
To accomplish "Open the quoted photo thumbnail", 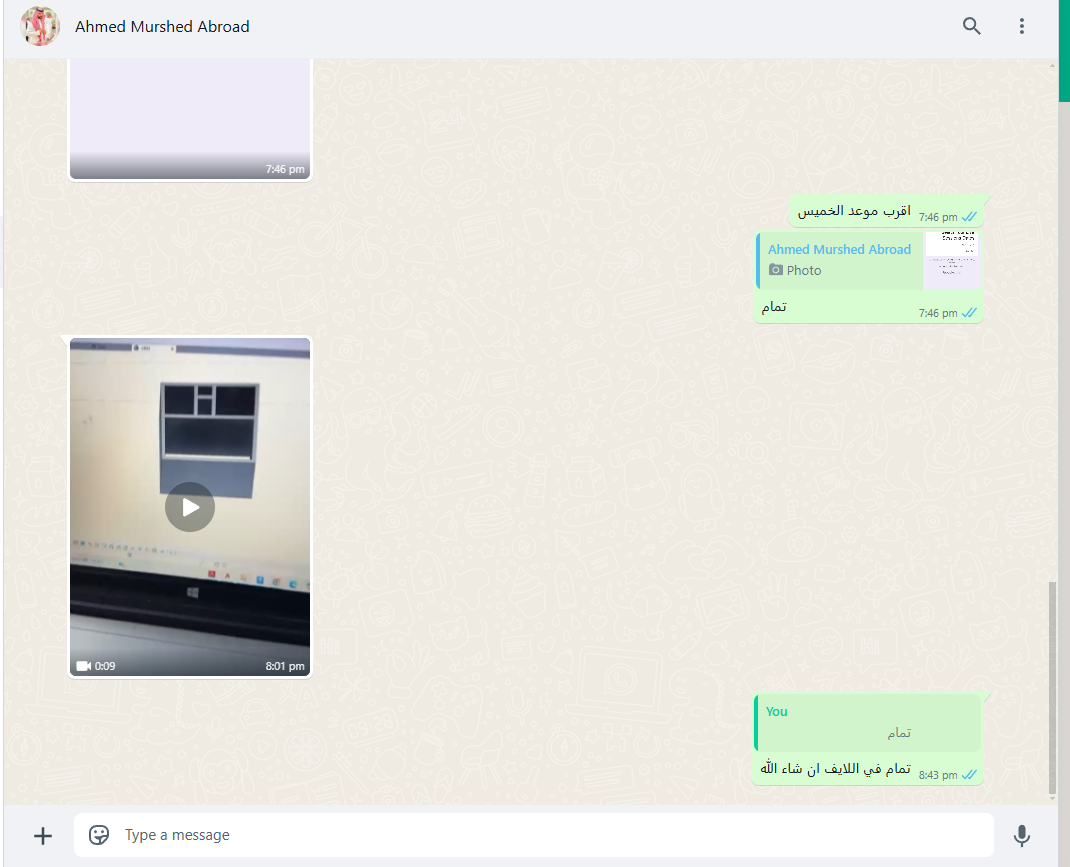I will click(x=951, y=261).
